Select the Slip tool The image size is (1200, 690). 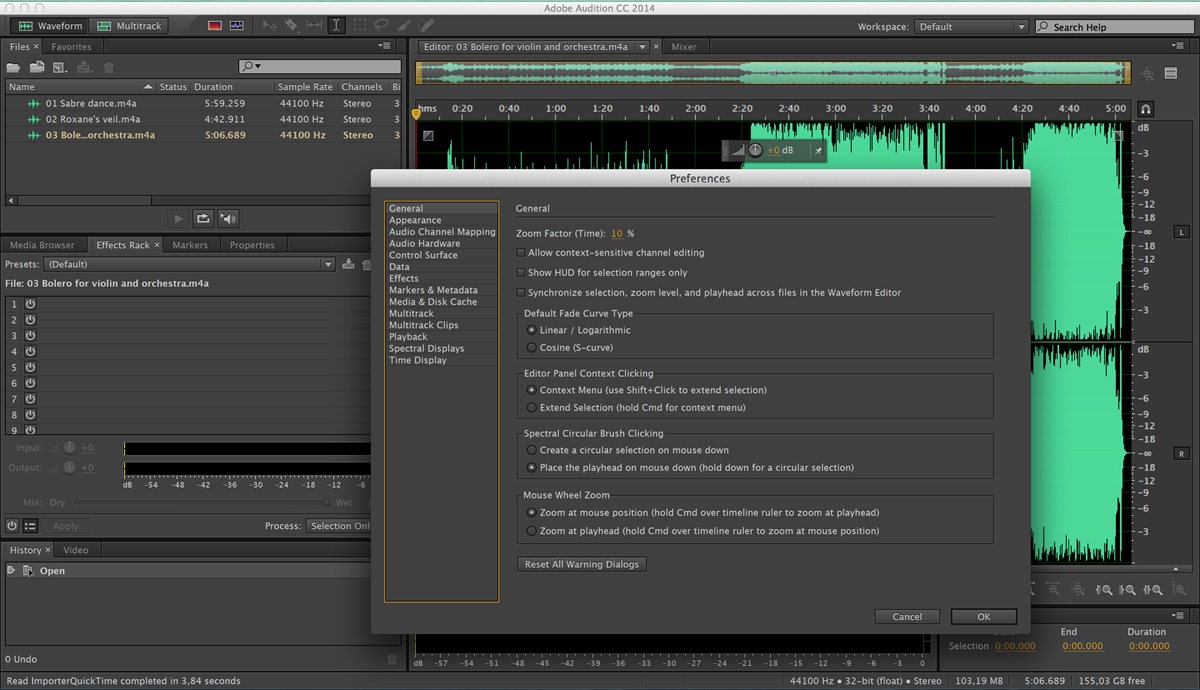coord(314,26)
